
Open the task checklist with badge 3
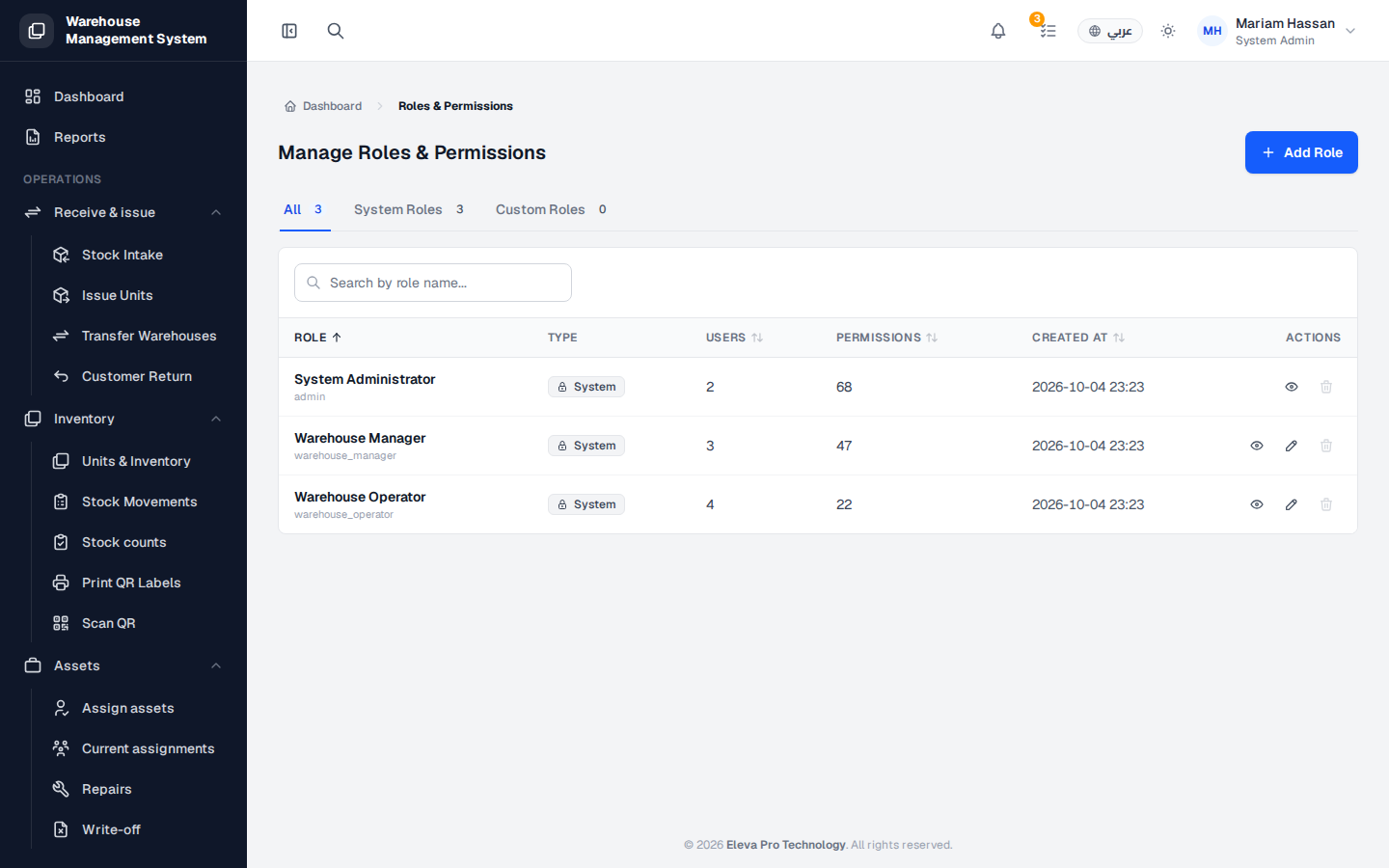click(1048, 31)
